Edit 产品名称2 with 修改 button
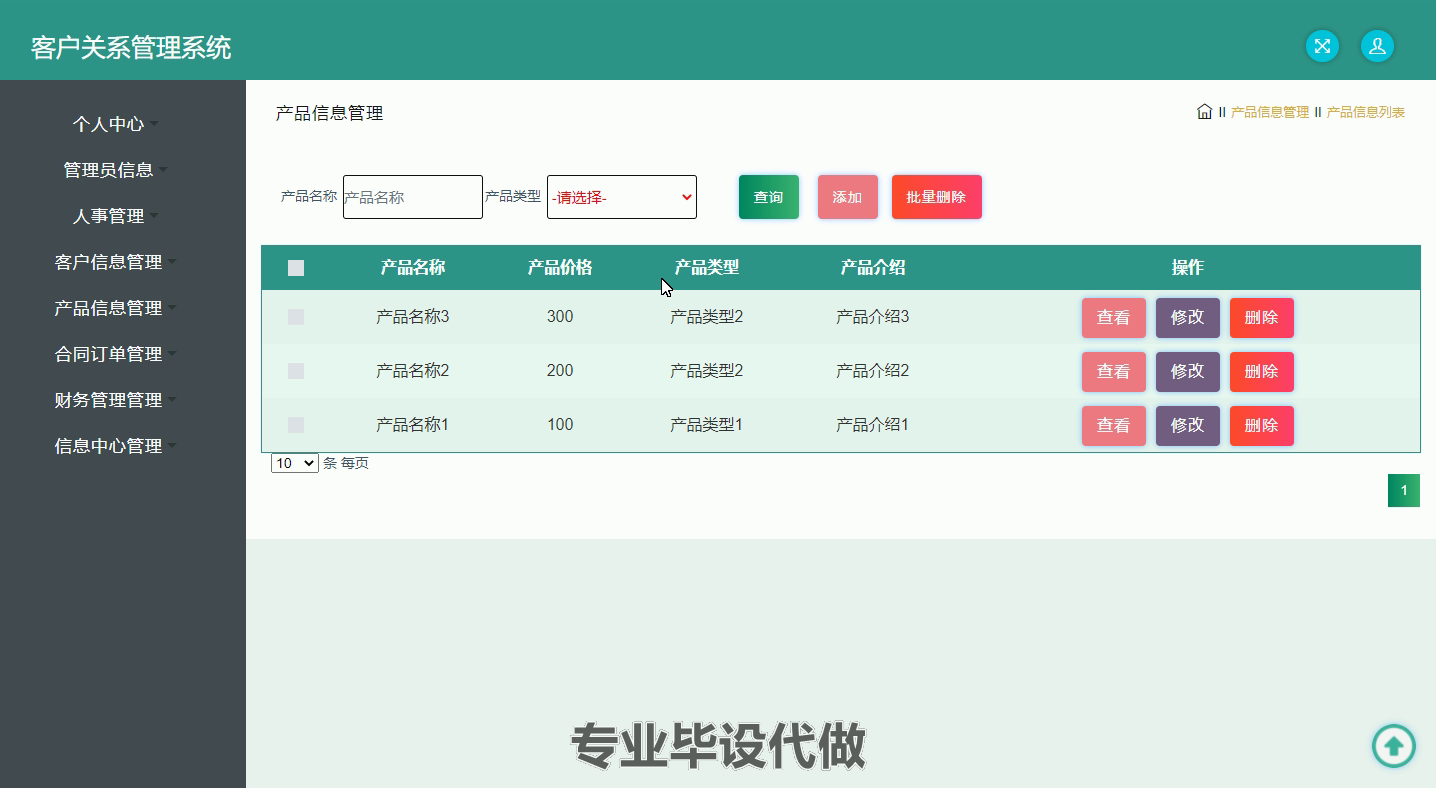The image size is (1436, 788). (1188, 372)
